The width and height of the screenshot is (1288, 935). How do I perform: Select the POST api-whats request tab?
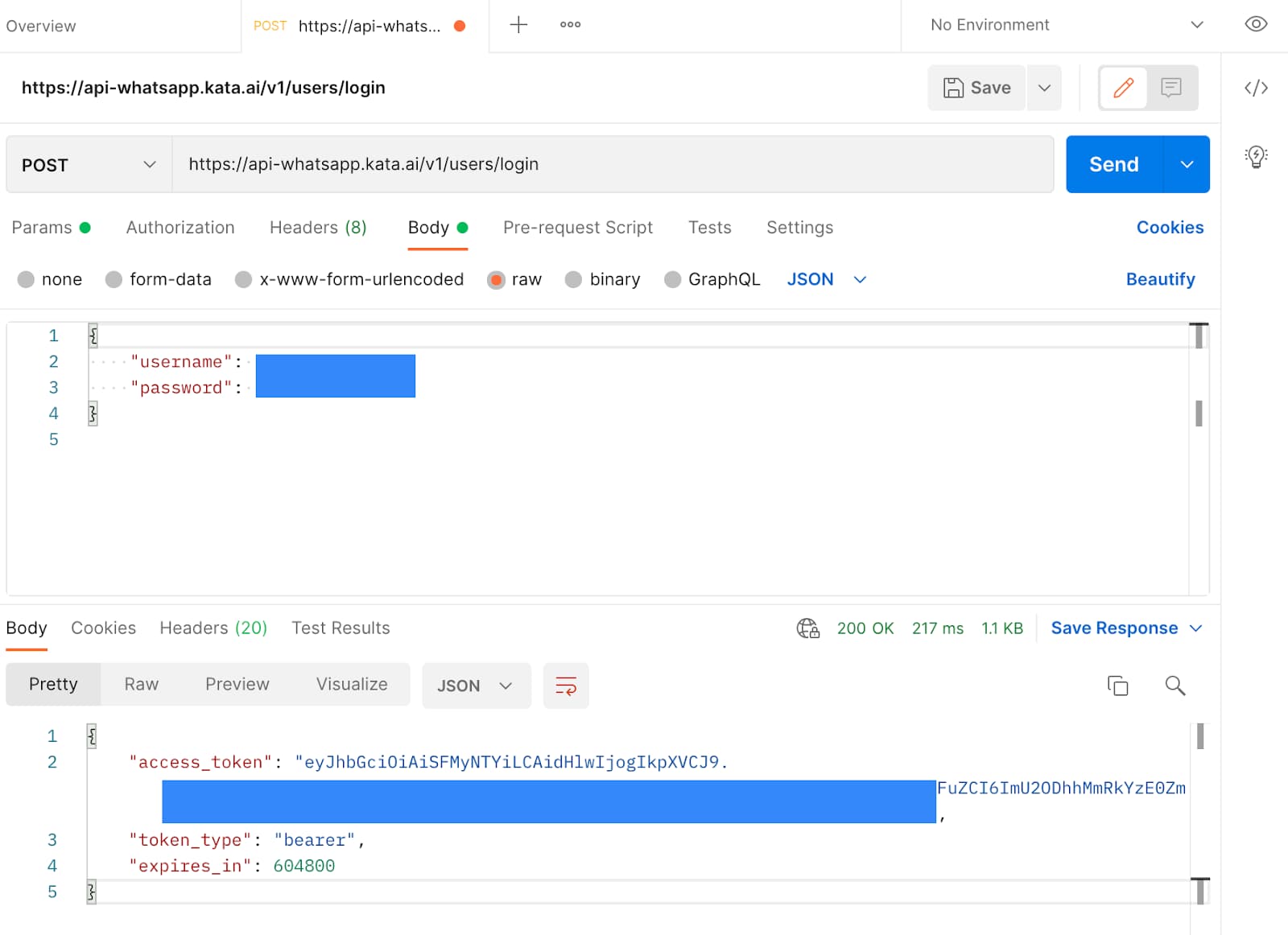[x=364, y=26]
